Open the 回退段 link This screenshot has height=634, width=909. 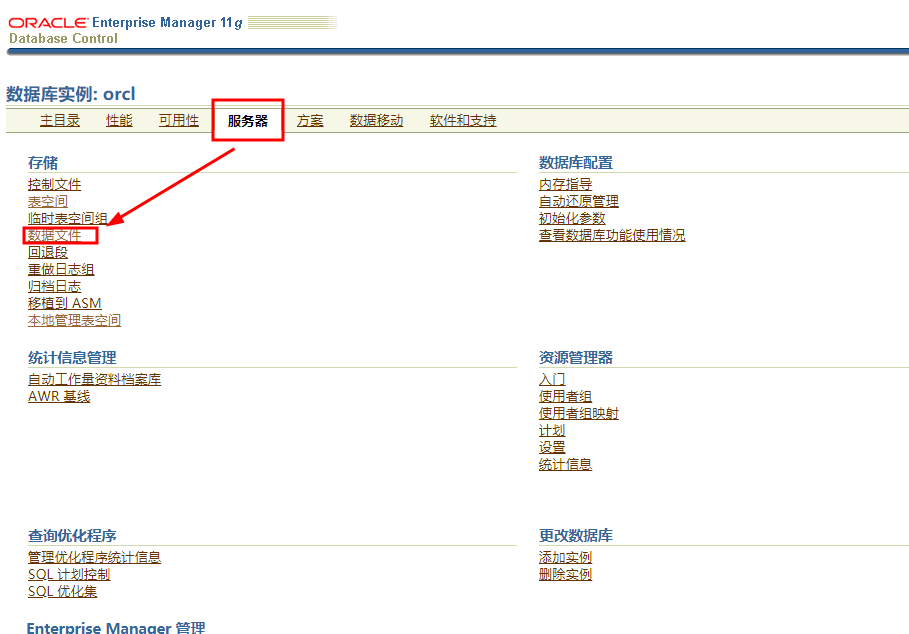pyautogui.click(x=48, y=253)
